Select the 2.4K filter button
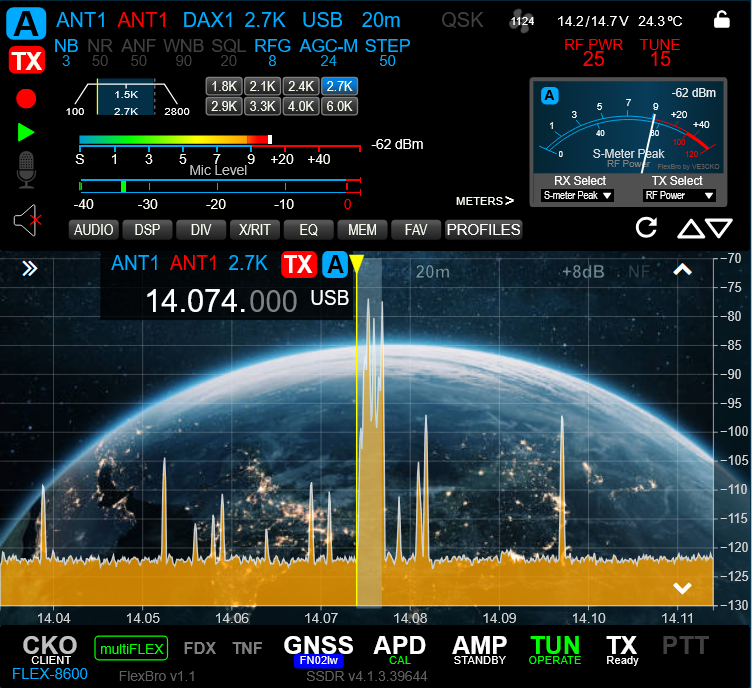 [x=301, y=86]
